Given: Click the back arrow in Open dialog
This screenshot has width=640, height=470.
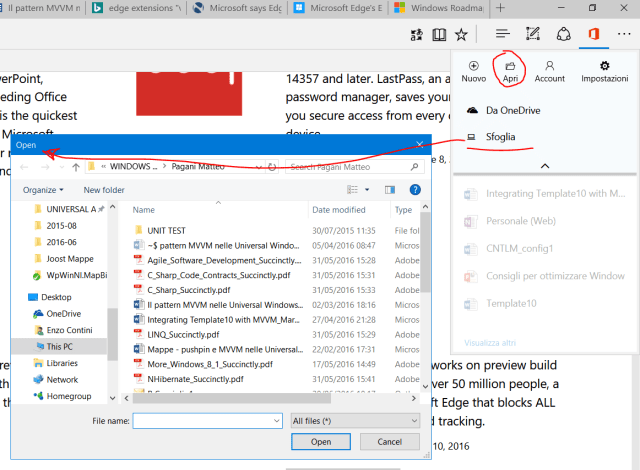Looking at the screenshot, I should click(24, 167).
